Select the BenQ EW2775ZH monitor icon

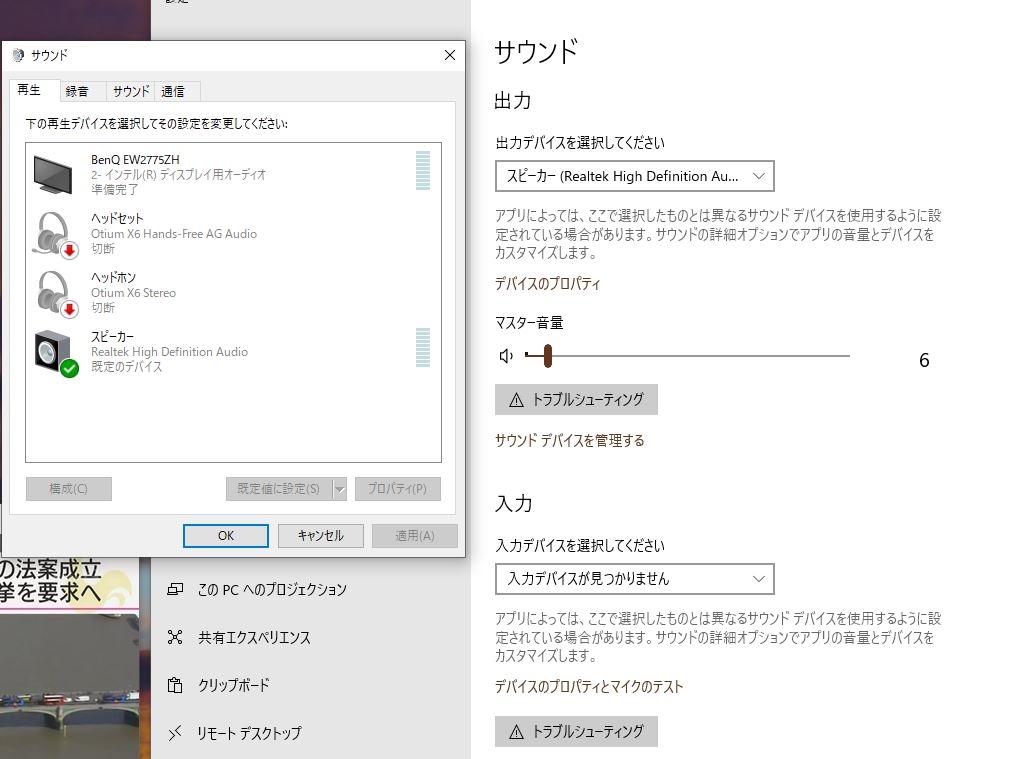tap(53, 174)
